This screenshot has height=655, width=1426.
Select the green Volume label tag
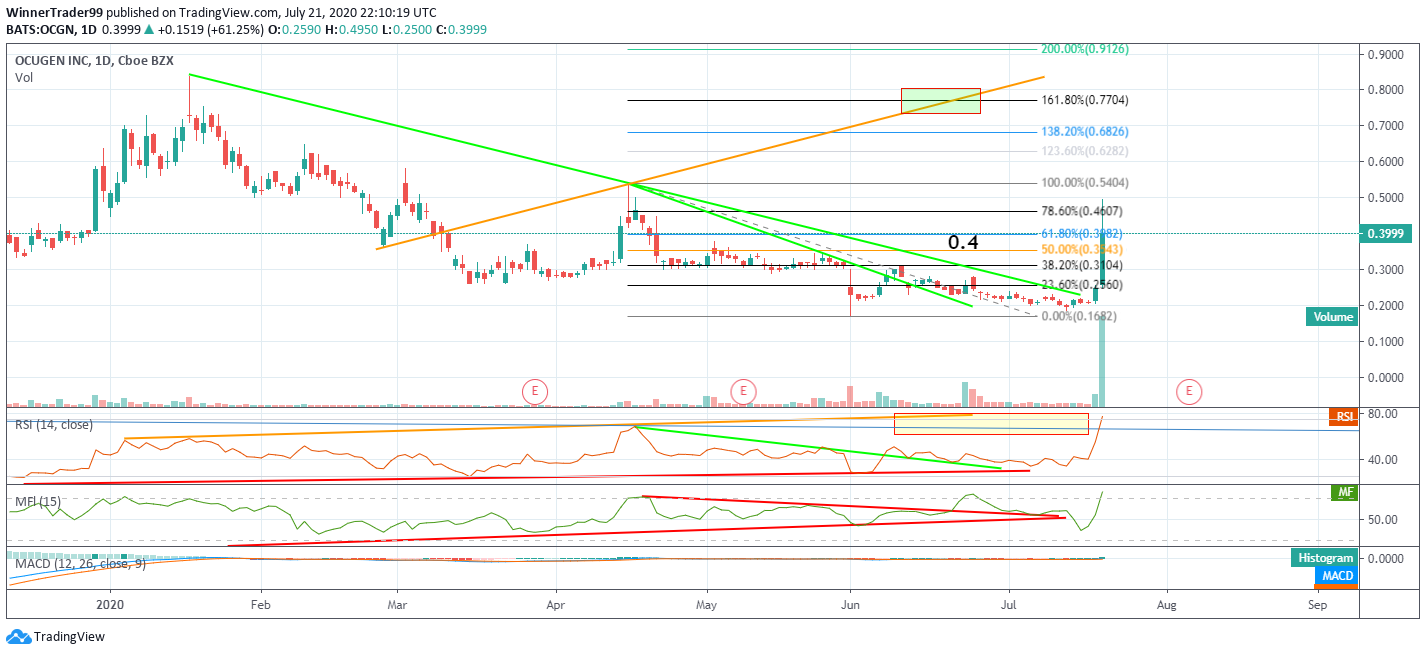1332,317
